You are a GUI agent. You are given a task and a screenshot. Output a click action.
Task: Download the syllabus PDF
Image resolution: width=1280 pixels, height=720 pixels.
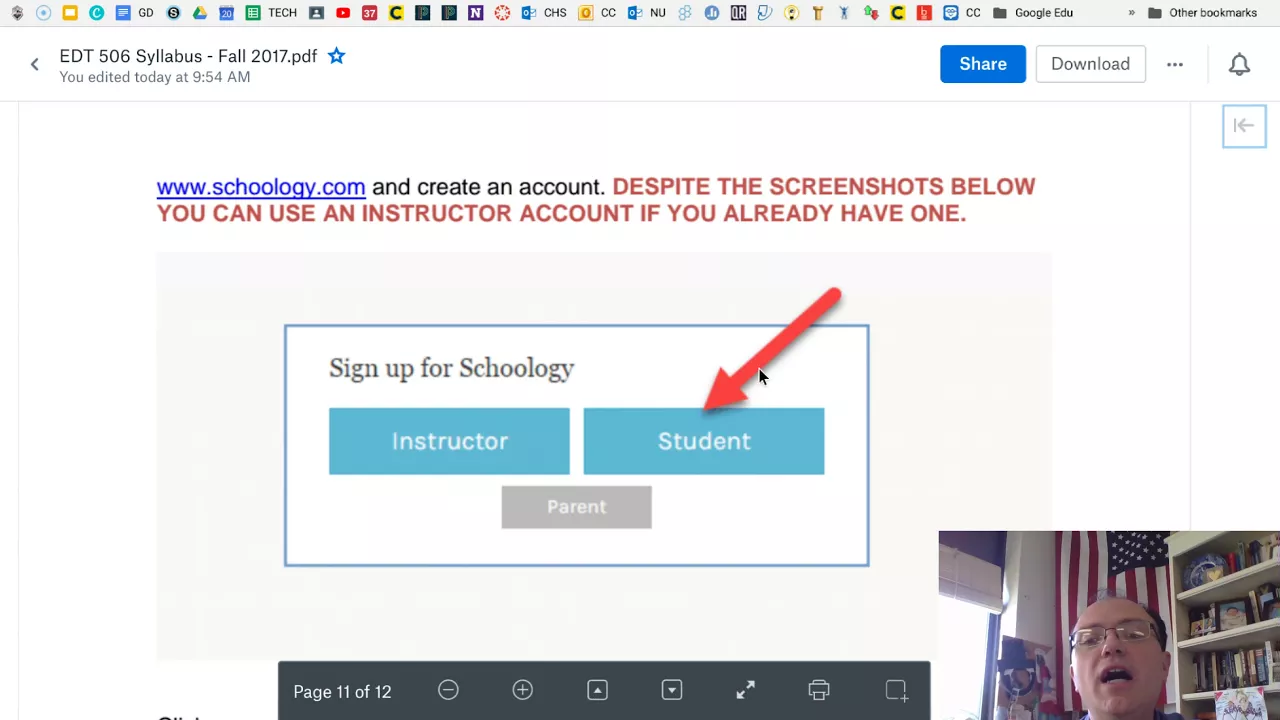pyautogui.click(x=1090, y=64)
